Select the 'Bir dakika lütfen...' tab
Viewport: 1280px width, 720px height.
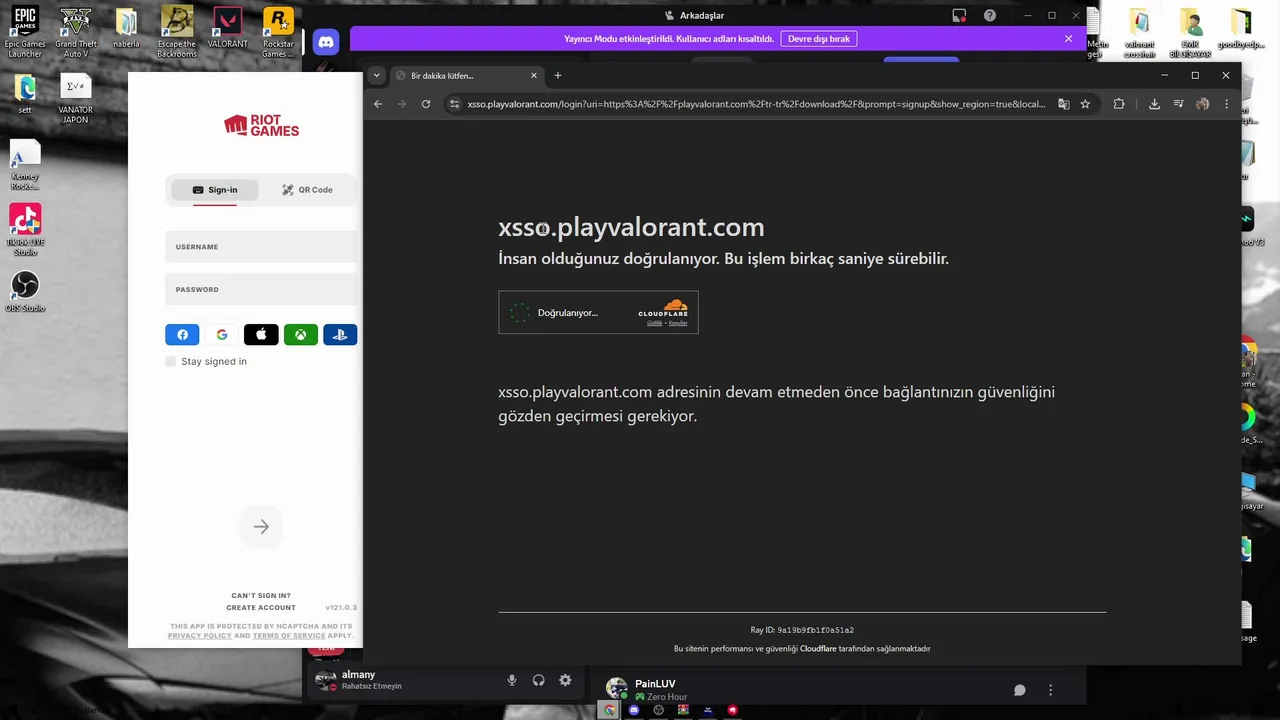(x=466, y=76)
